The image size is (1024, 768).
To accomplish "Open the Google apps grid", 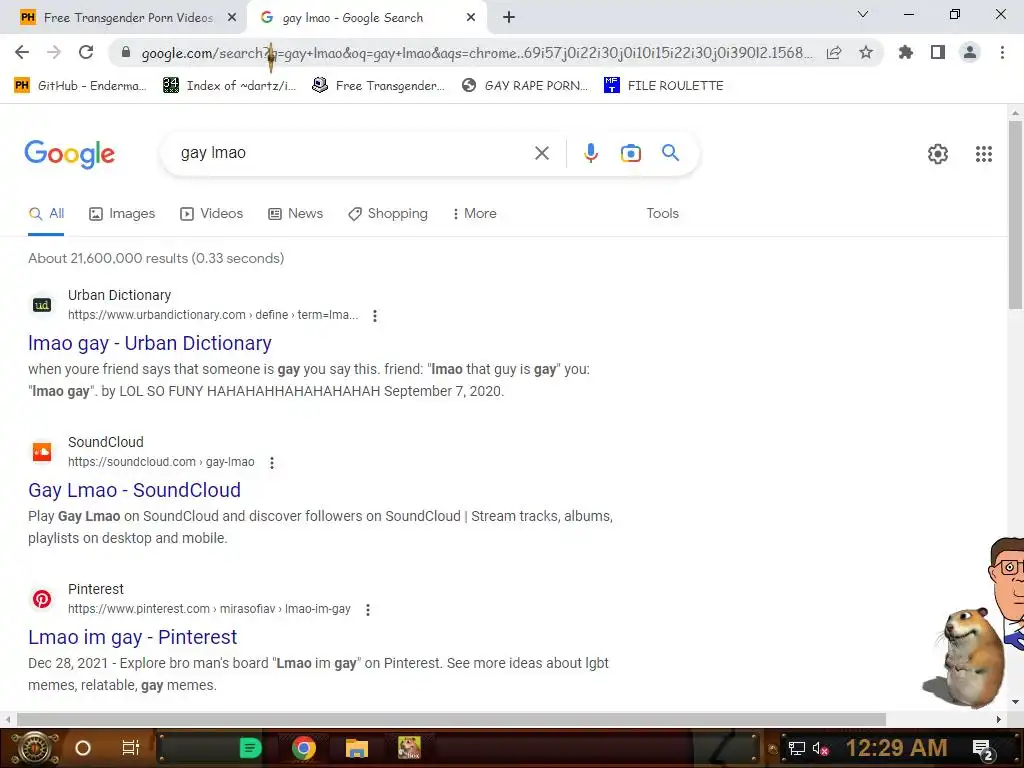I will [x=984, y=154].
